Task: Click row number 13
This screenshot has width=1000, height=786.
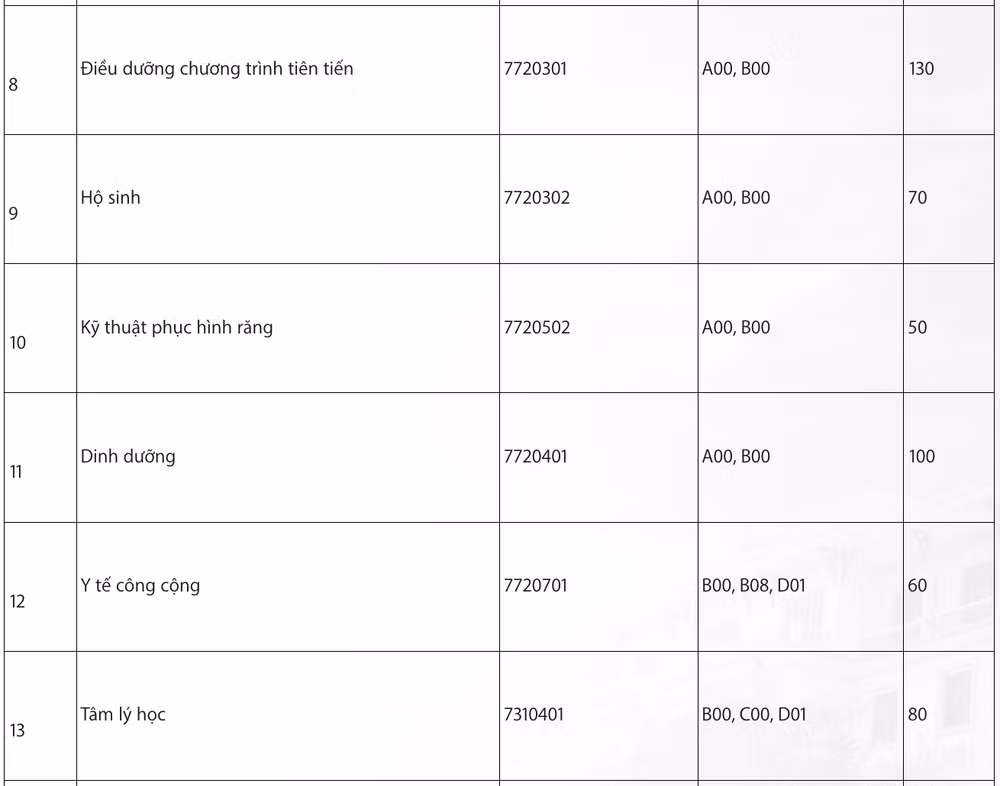Action: point(17,730)
